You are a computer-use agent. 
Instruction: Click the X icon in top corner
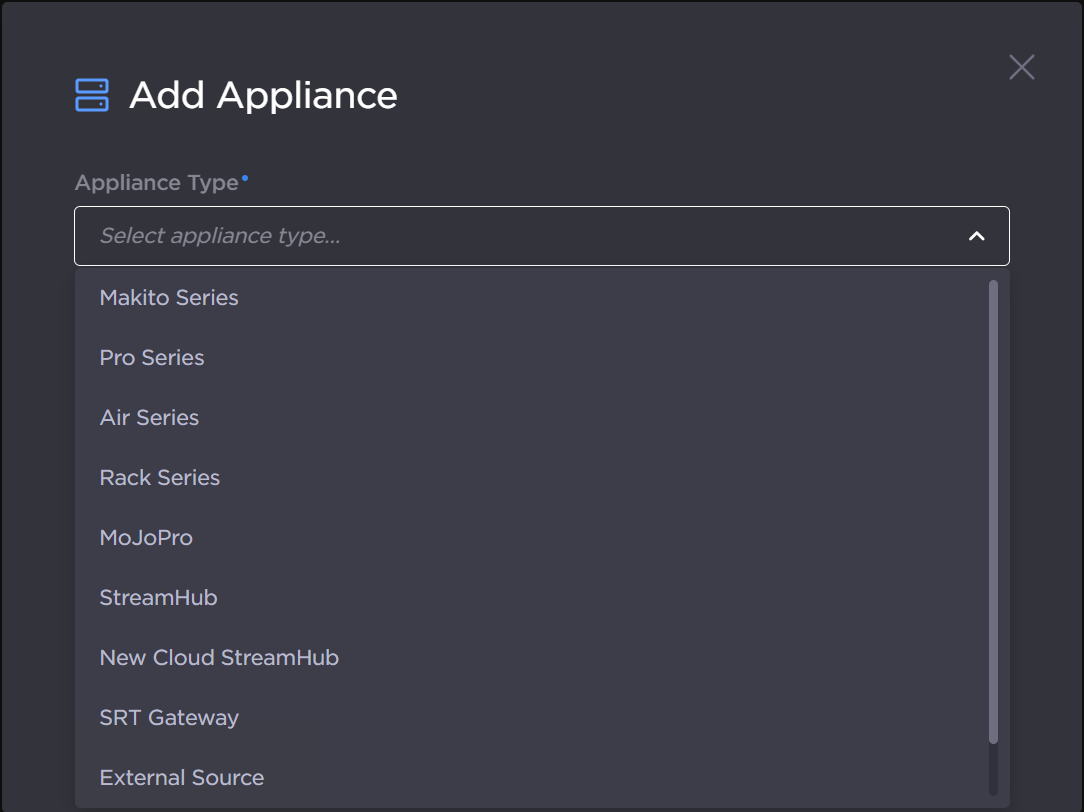(x=1021, y=67)
